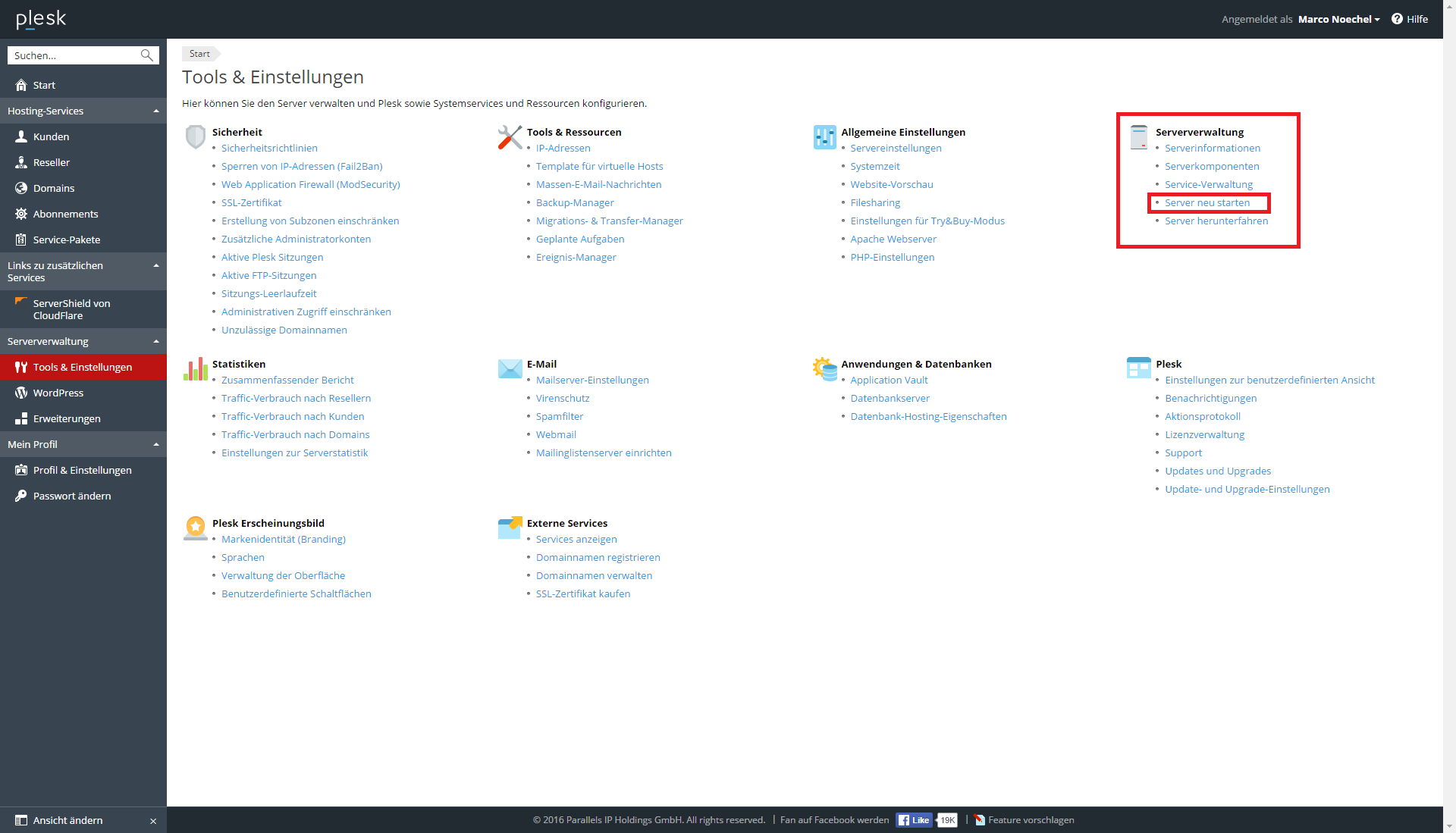Click the Domains globe icon
The width and height of the screenshot is (1456, 833).
[x=21, y=188]
